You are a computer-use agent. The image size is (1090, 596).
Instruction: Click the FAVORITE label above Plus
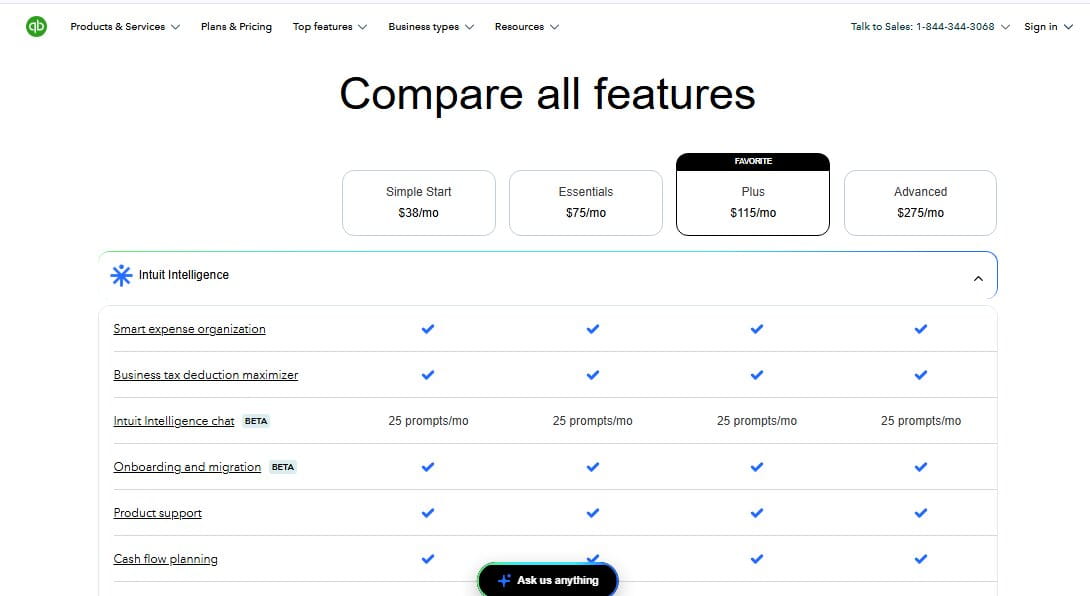tap(753, 161)
